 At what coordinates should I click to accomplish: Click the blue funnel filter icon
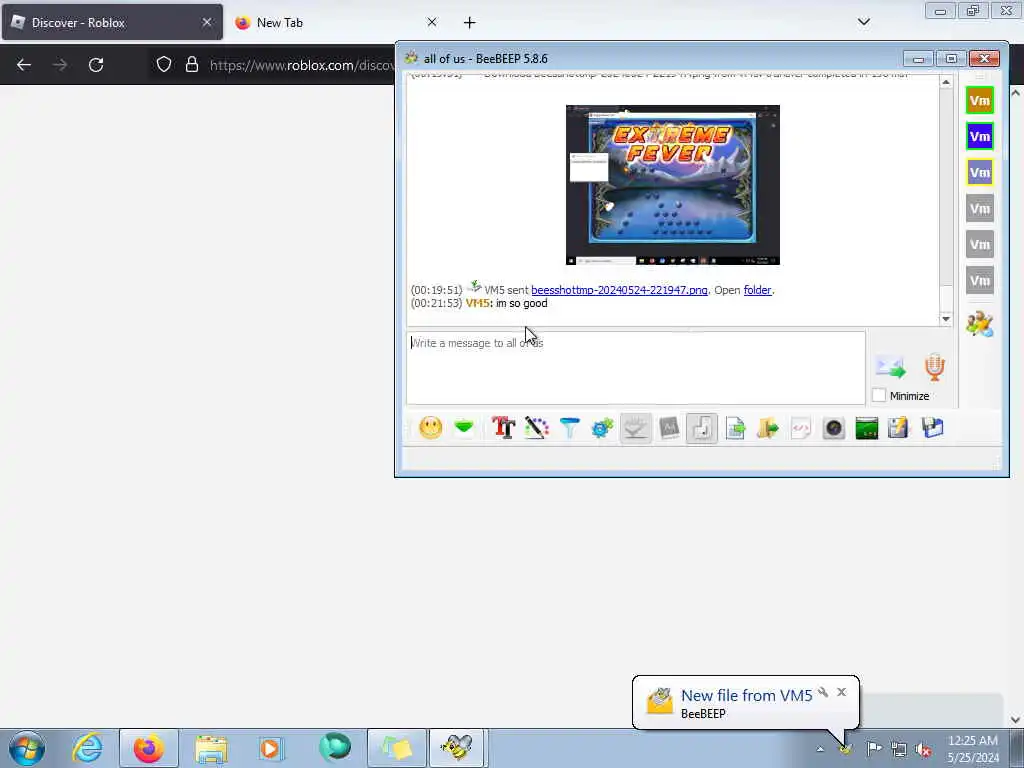click(569, 428)
